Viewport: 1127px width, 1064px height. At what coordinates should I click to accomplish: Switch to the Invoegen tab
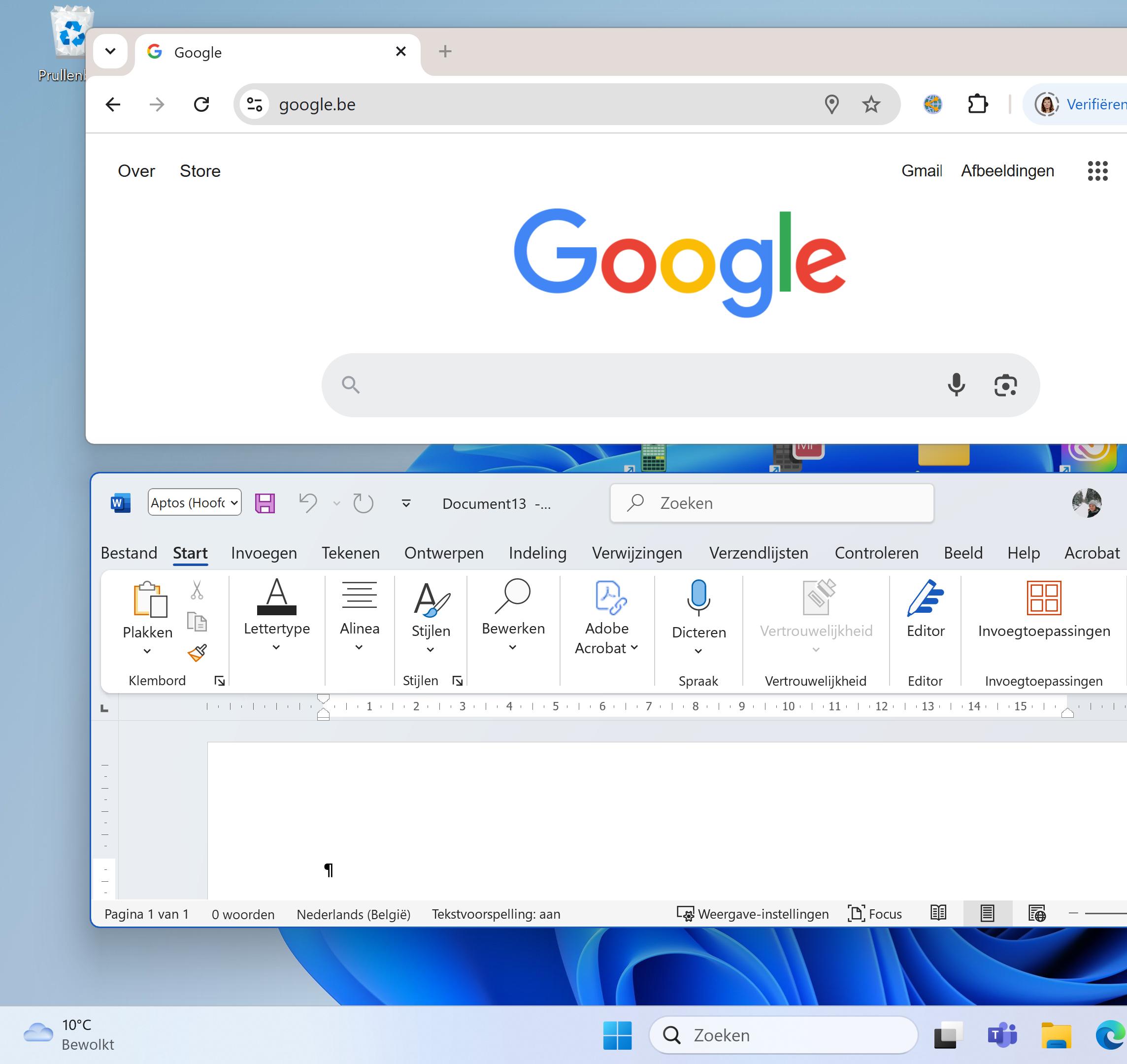[x=264, y=553]
